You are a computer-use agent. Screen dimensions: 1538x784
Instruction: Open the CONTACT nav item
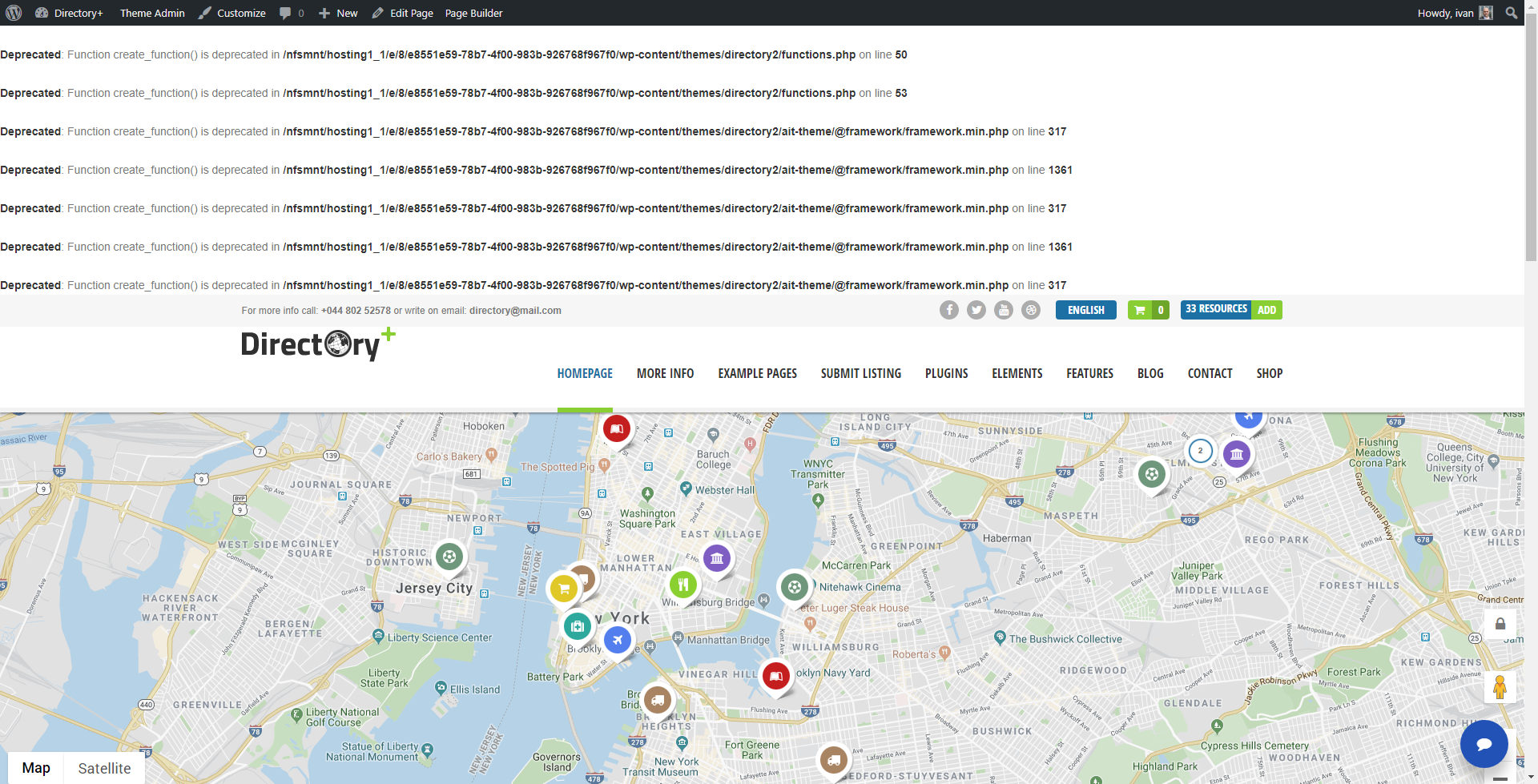pos(1210,373)
